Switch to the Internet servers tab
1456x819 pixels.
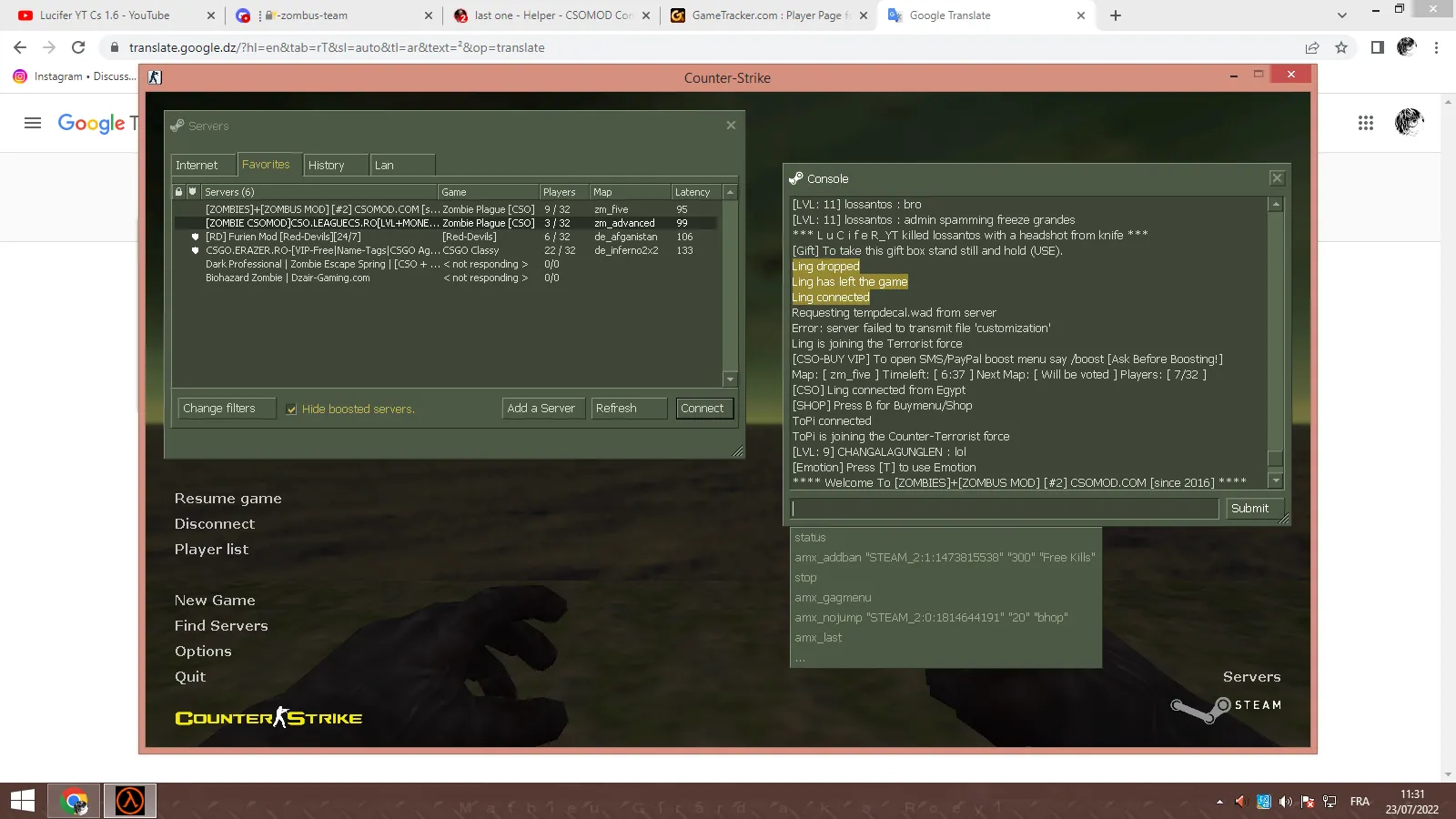click(x=203, y=165)
